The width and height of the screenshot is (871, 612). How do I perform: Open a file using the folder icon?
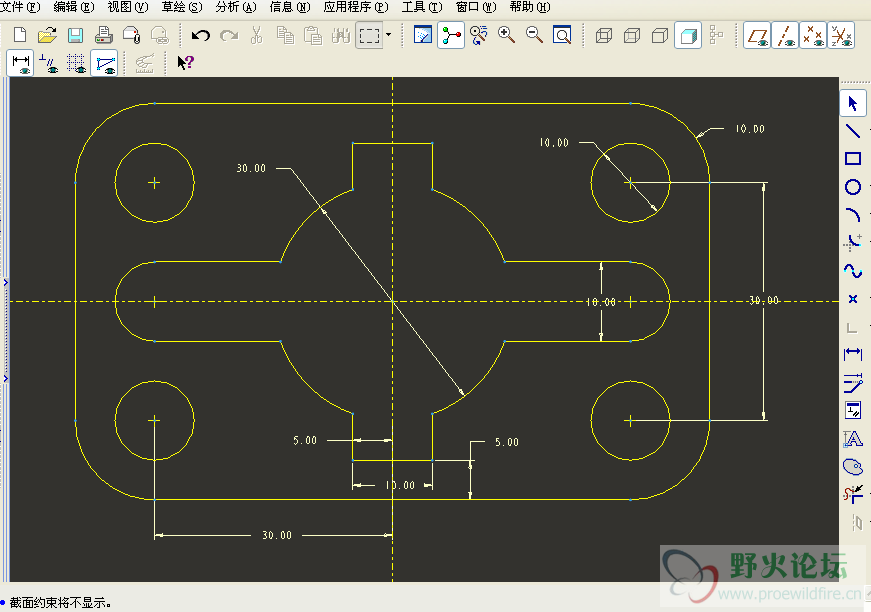48,35
